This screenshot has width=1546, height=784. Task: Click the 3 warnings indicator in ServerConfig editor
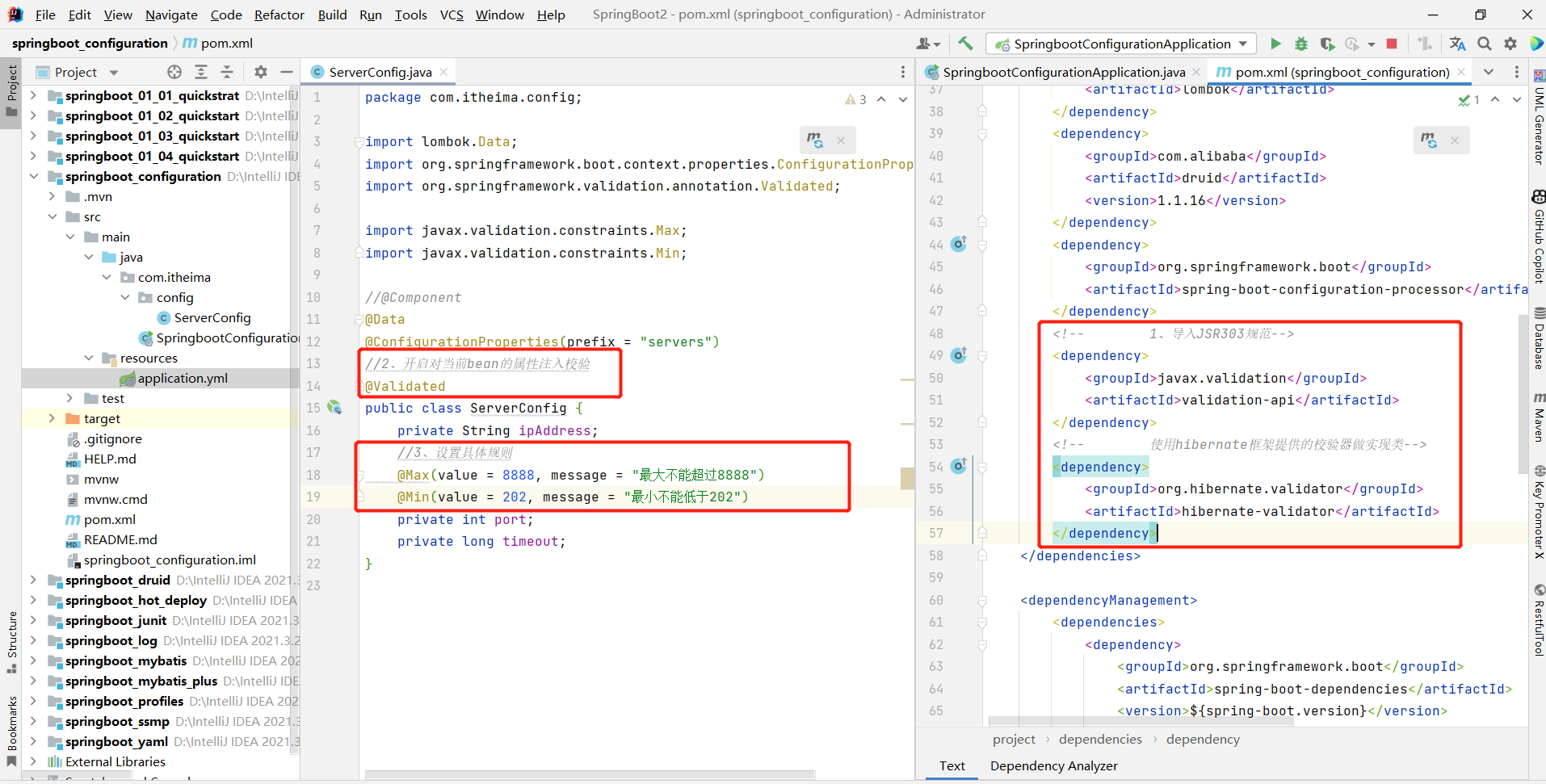(855, 99)
